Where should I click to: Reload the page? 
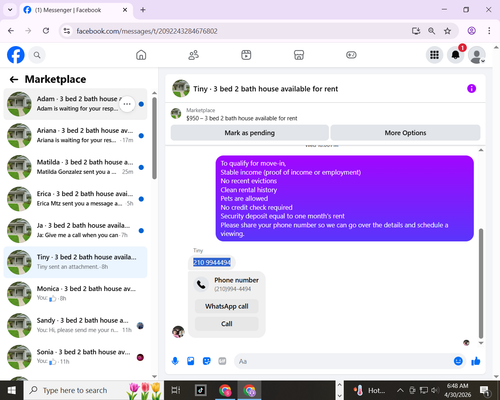pyautogui.click(x=46, y=31)
